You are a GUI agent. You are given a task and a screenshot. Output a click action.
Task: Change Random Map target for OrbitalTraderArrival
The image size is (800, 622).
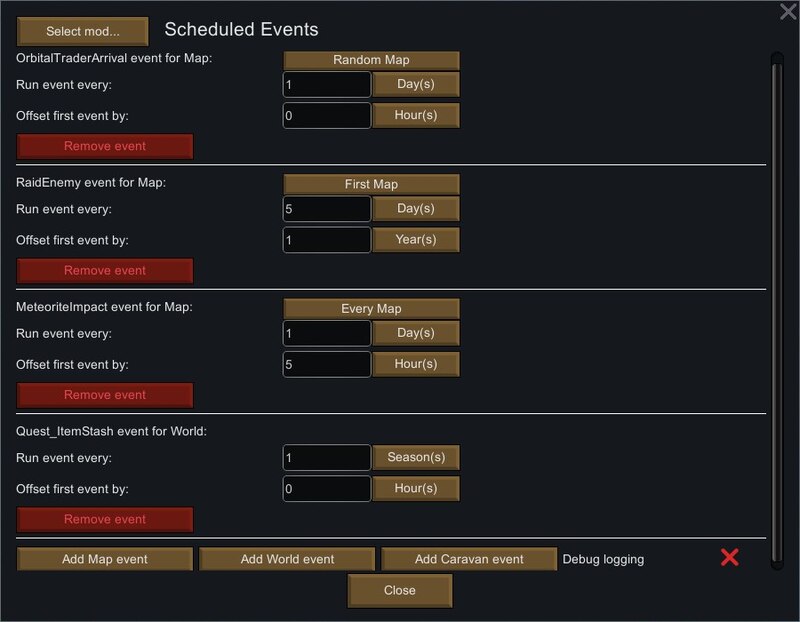point(371,60)
